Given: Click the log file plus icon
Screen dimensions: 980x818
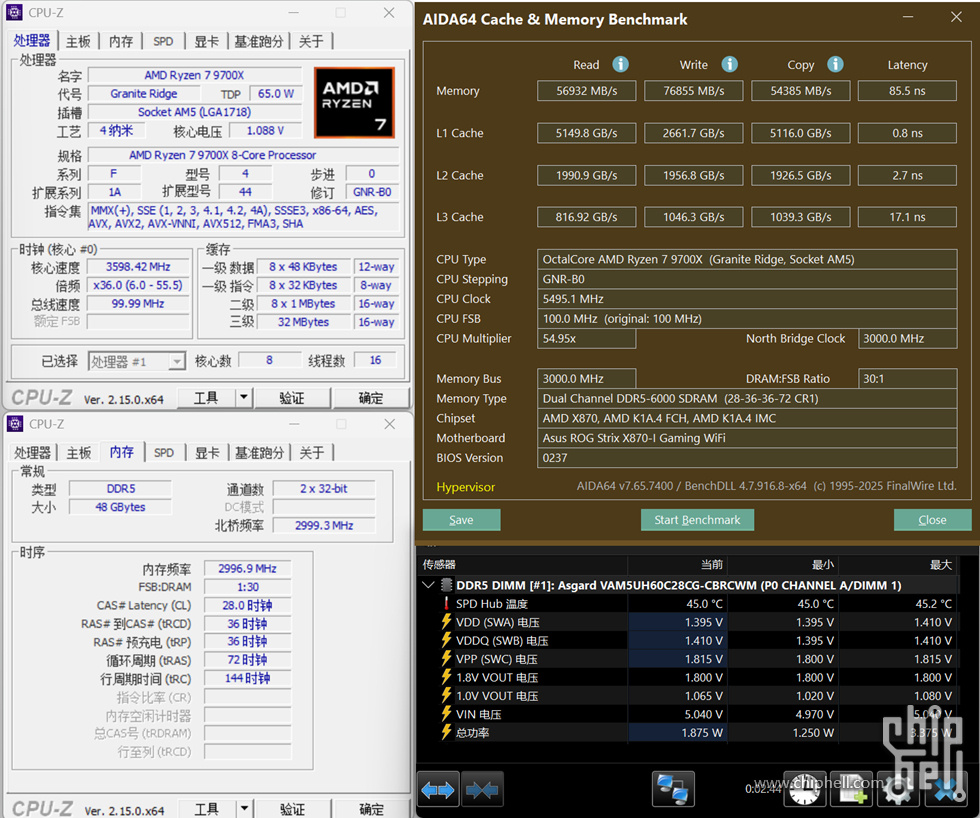Looking at the screenshot, I should [x=852, y=790].
